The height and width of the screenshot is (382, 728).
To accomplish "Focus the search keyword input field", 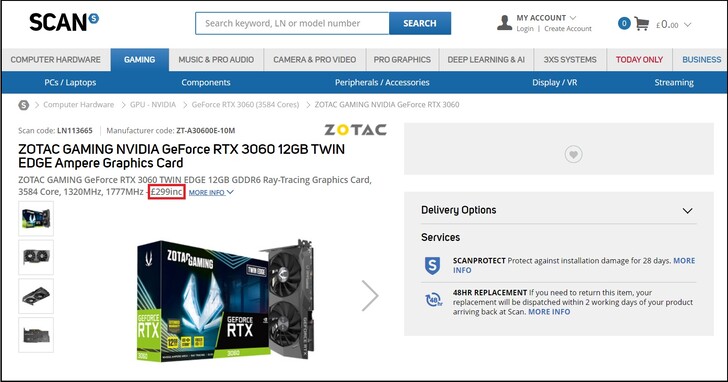I will [292, 23].
